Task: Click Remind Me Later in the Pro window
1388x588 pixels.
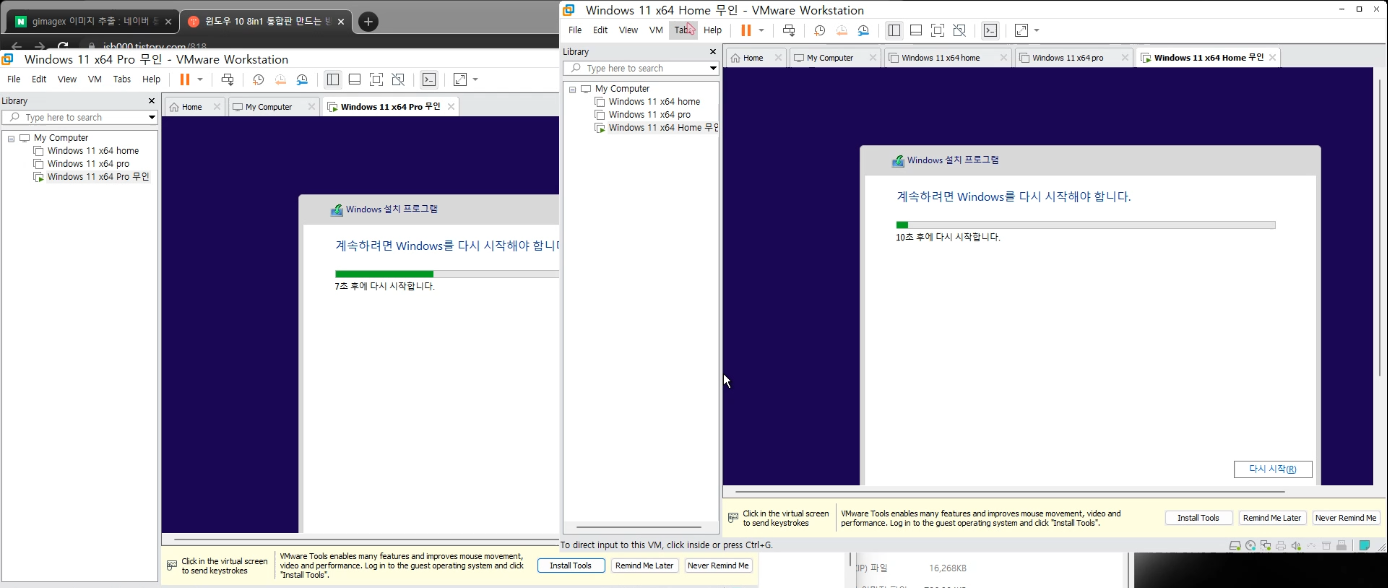Action: pyautogui.click(x=645, y=566)
